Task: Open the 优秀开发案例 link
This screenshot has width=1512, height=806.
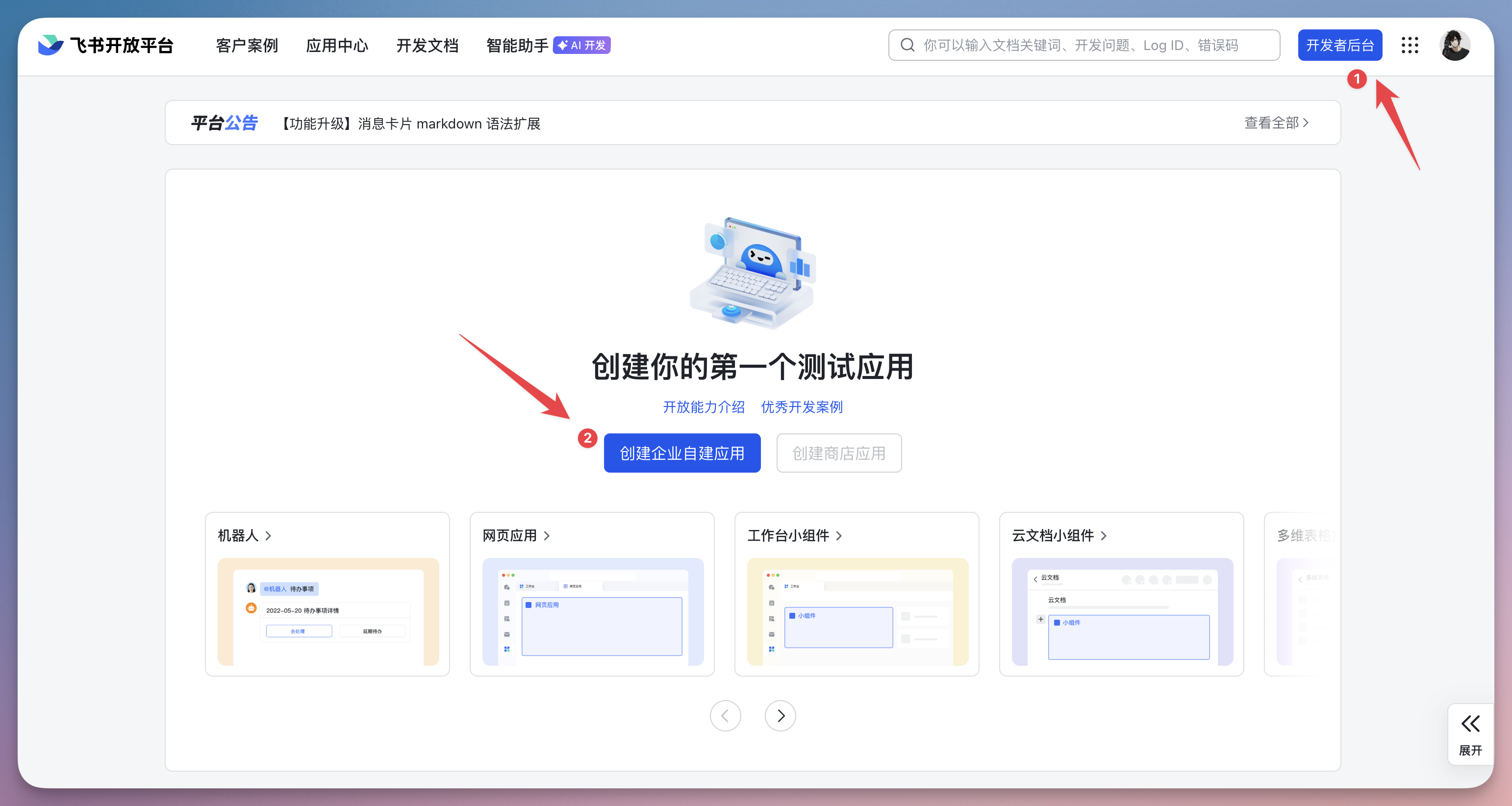Action: pos(802,407)
